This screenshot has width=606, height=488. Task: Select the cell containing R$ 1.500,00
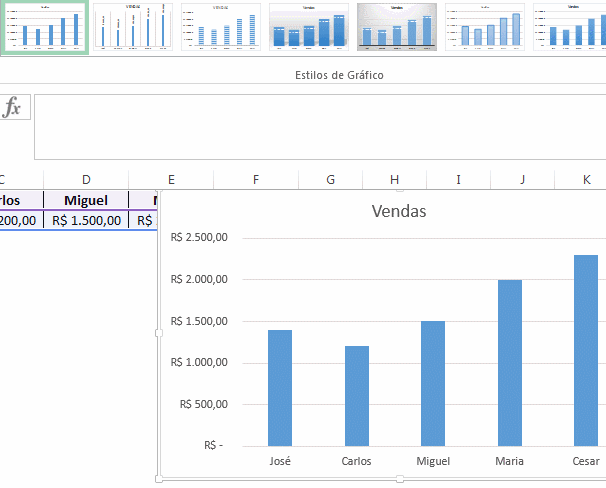pyautogui.click(x=86, y=220)
